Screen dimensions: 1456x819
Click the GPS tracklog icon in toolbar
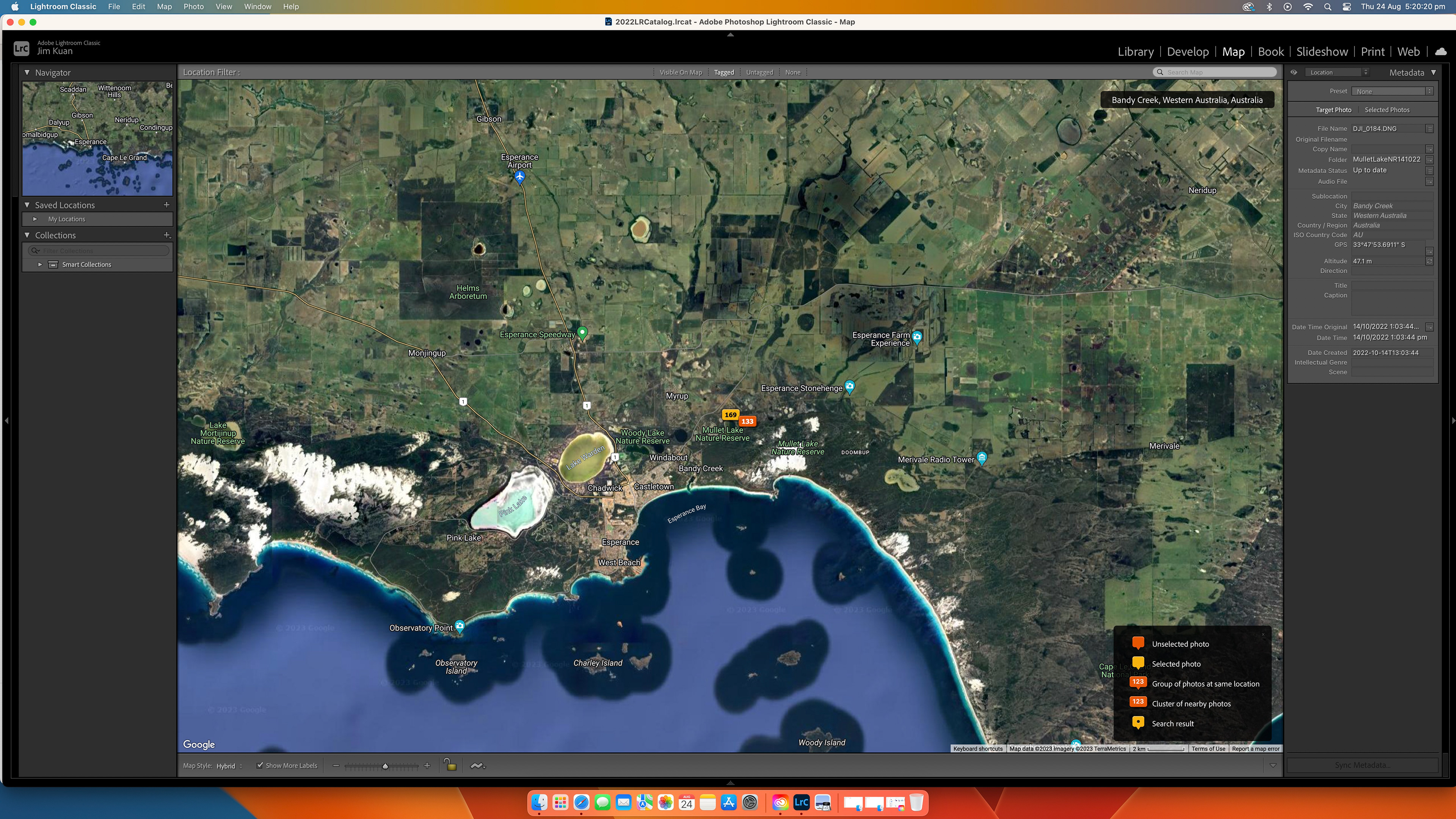click(478, 765)
